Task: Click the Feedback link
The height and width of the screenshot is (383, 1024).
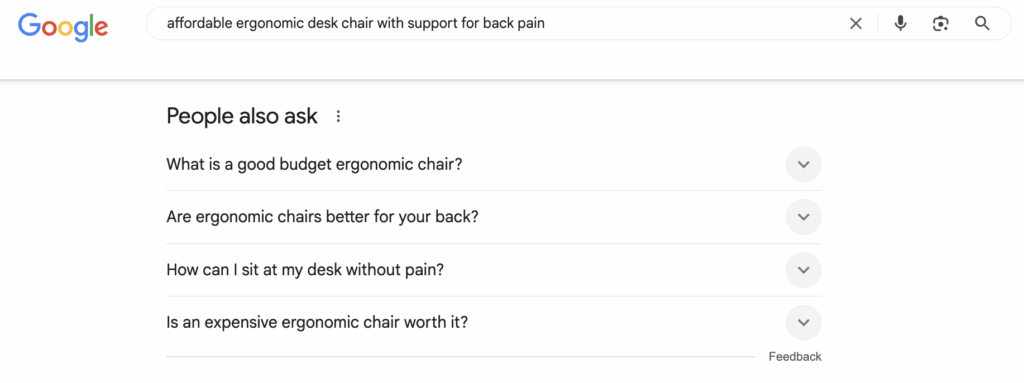Action: tap(795, 357)
